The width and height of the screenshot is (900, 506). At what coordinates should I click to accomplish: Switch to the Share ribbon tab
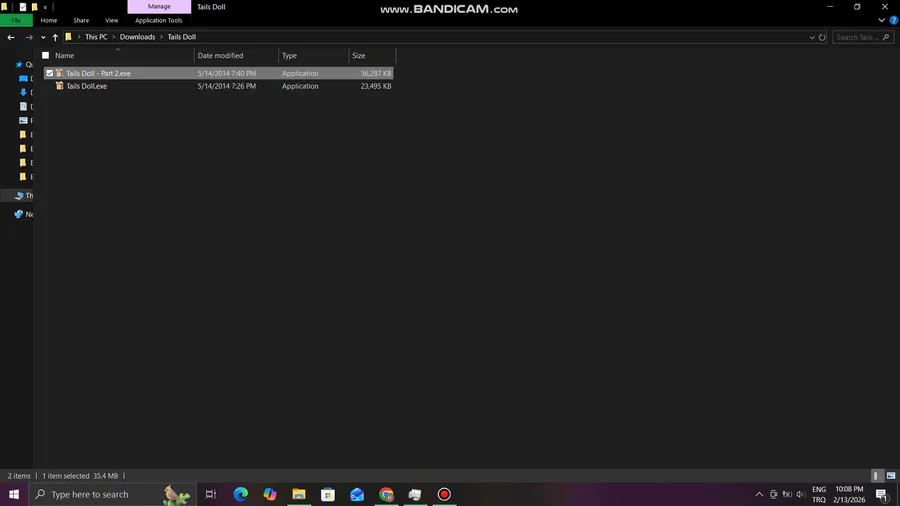tap(81, 20)
